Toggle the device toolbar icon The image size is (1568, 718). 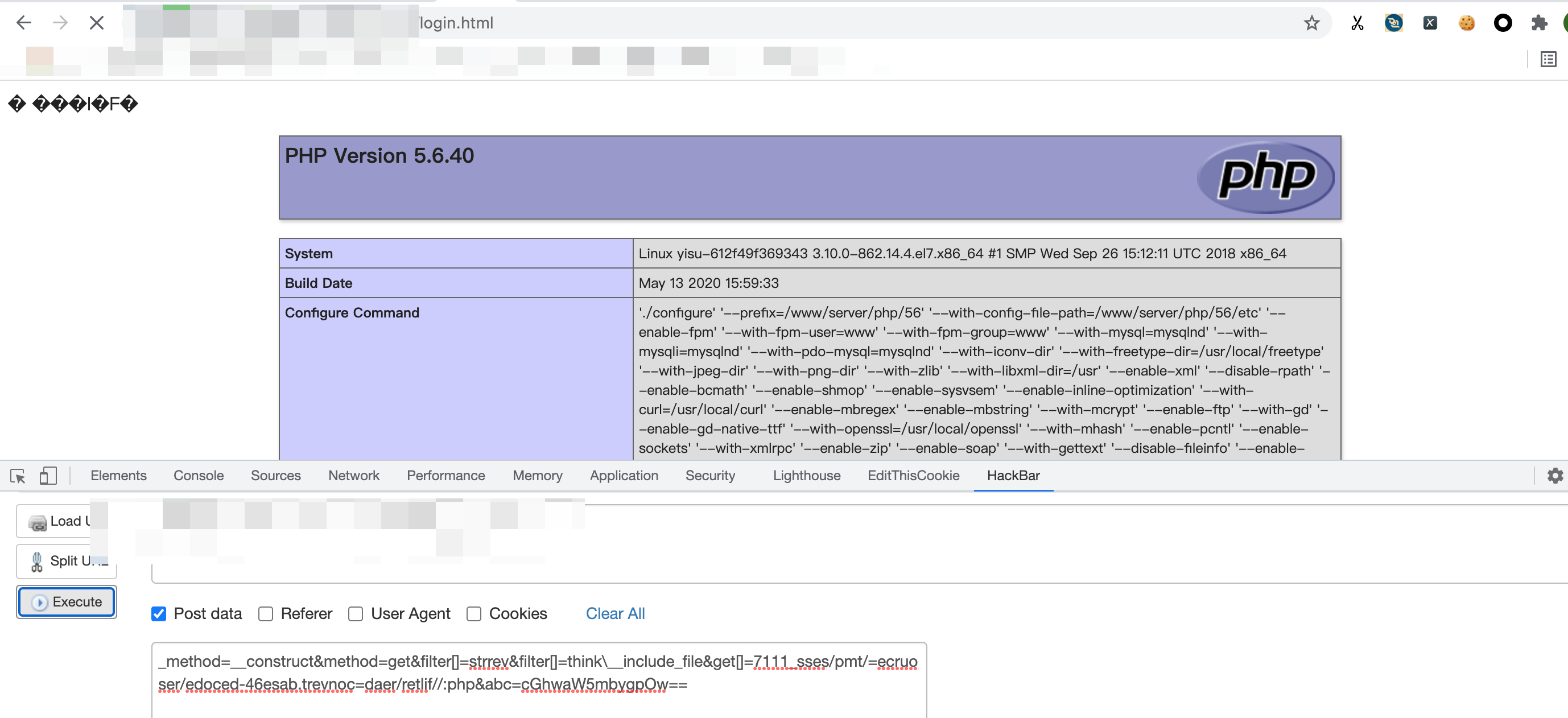tap(47, 475)
